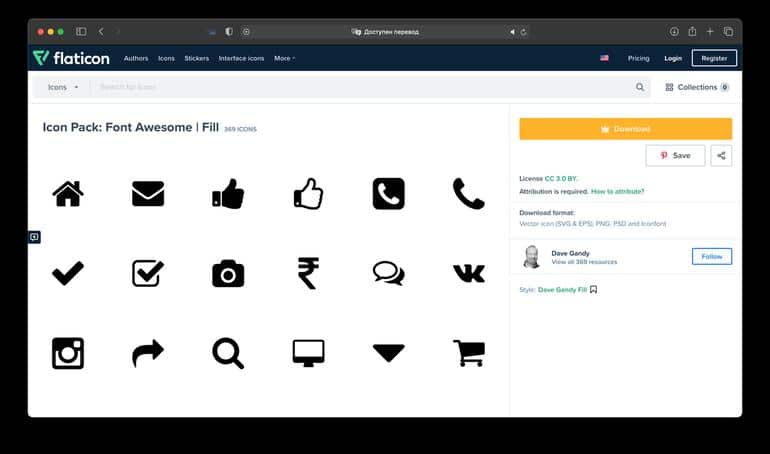This screenshot has width=770, height=454.
Task: Expand the Icons search type dropdown
Action: (62, 87)
